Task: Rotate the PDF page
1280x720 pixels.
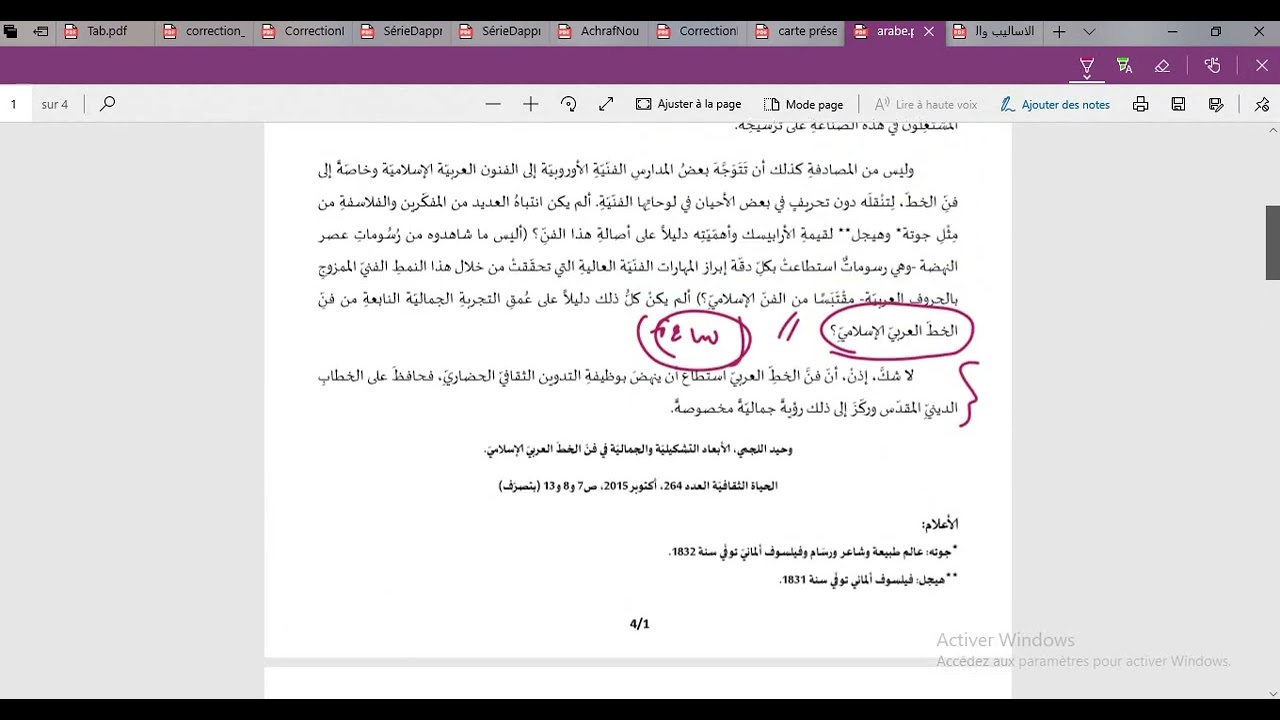Action: pos(569,104)
